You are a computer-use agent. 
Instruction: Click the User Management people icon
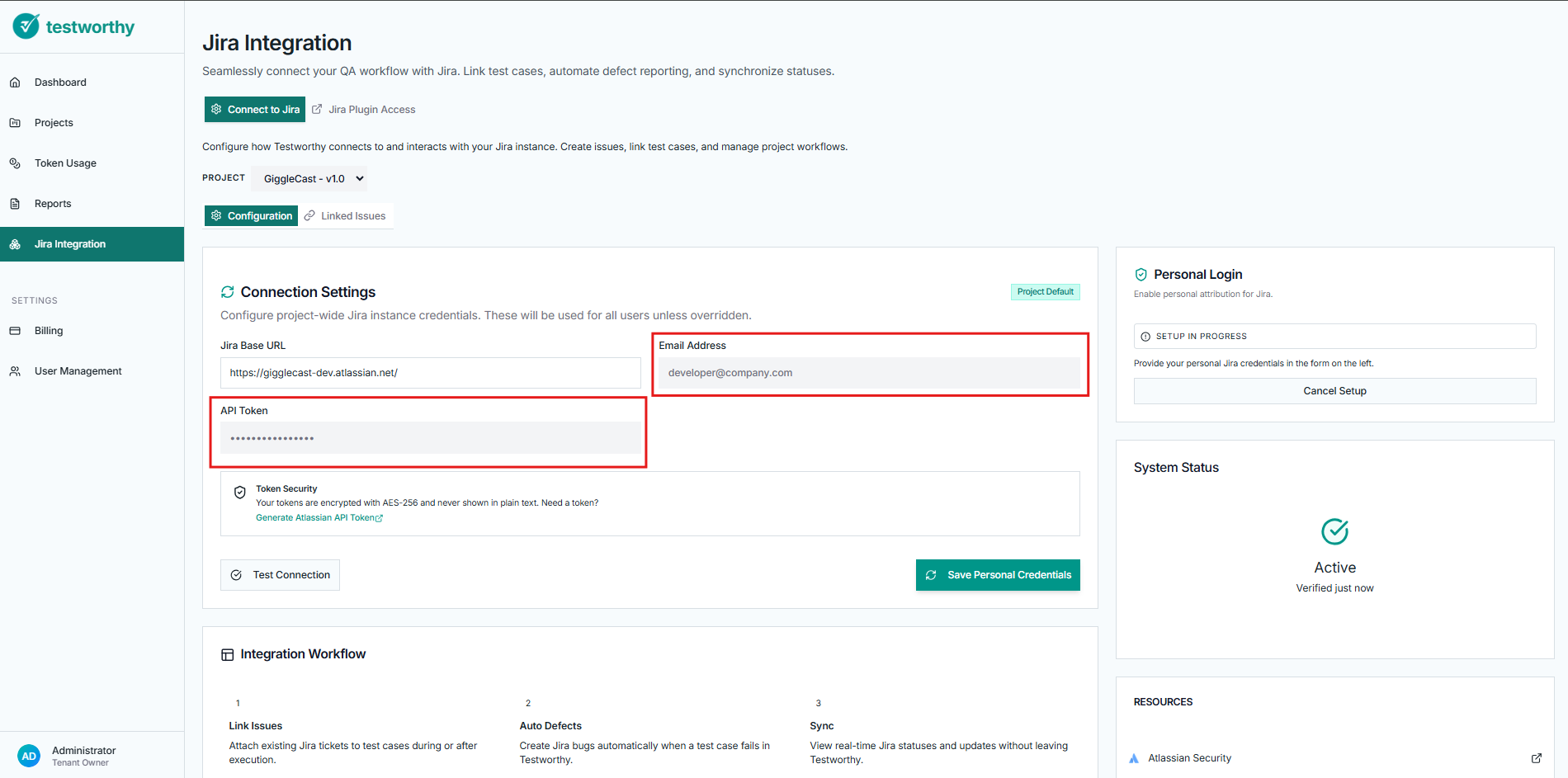pyautogui.click(x=15, y=371)
